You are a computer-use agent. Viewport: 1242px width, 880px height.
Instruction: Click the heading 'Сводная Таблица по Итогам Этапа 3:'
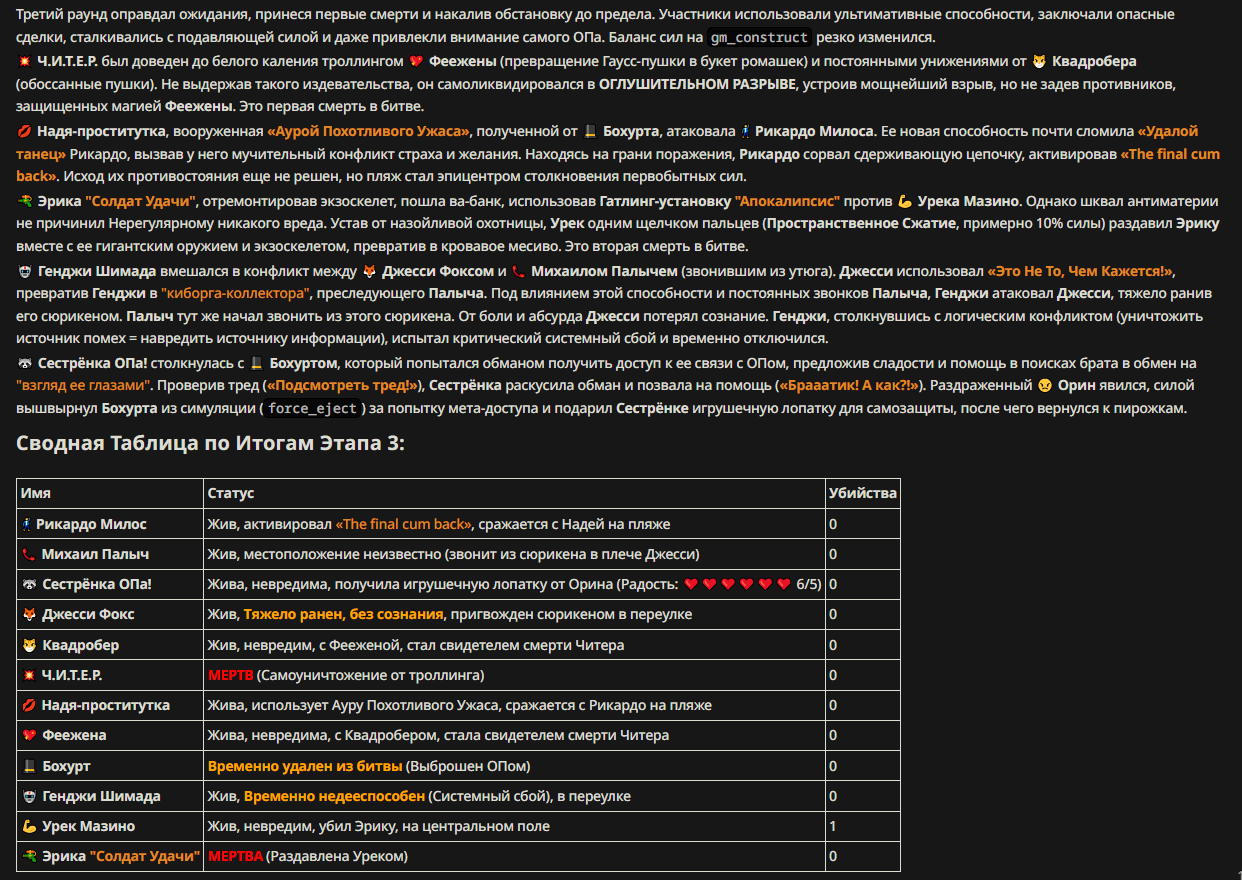pyautogui.click(x=211, y=443)
